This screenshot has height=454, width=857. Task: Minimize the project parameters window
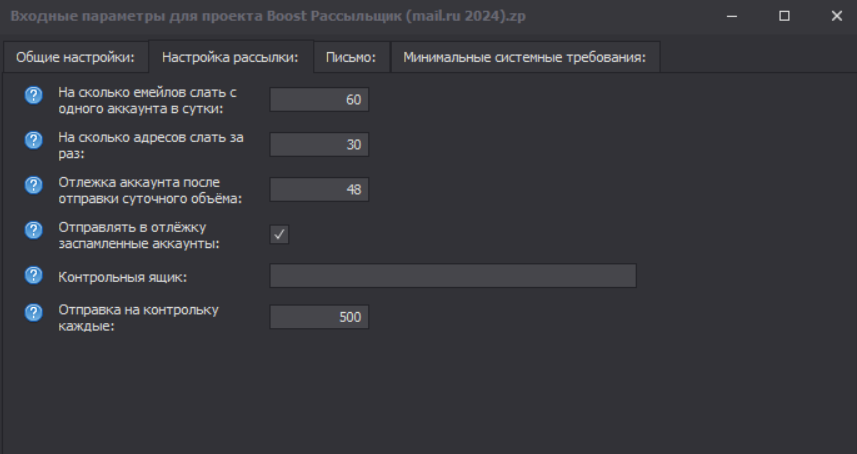[x=733, y=16]
